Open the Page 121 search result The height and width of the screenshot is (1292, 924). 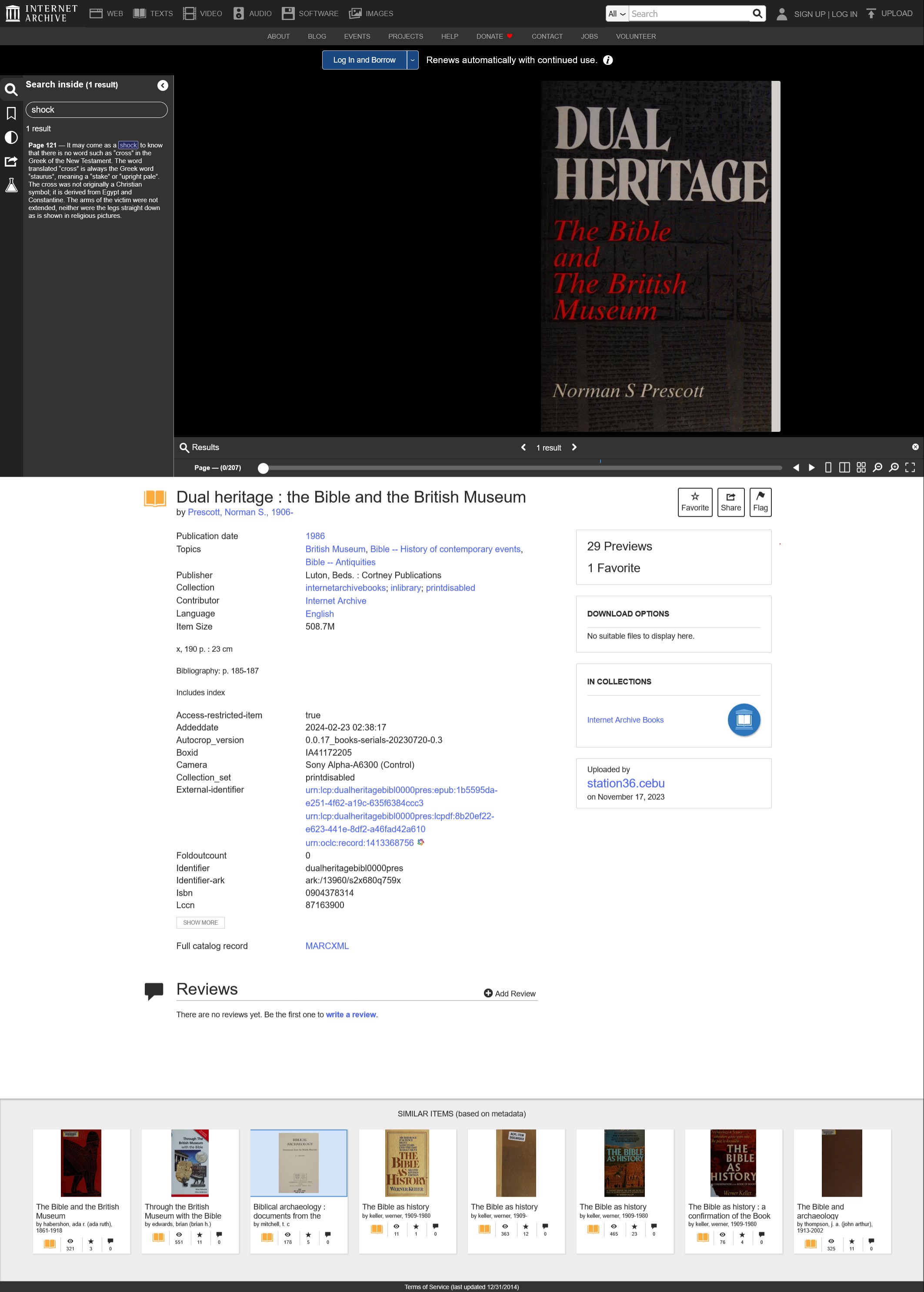click(96, 180)
